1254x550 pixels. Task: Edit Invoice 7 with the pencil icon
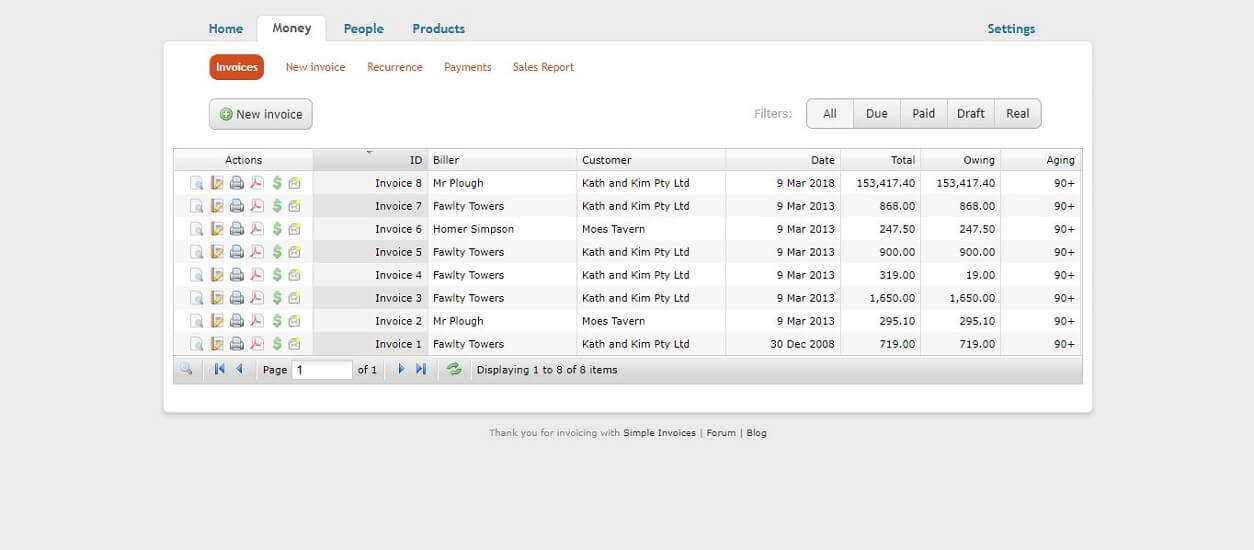tap(217, 207)
